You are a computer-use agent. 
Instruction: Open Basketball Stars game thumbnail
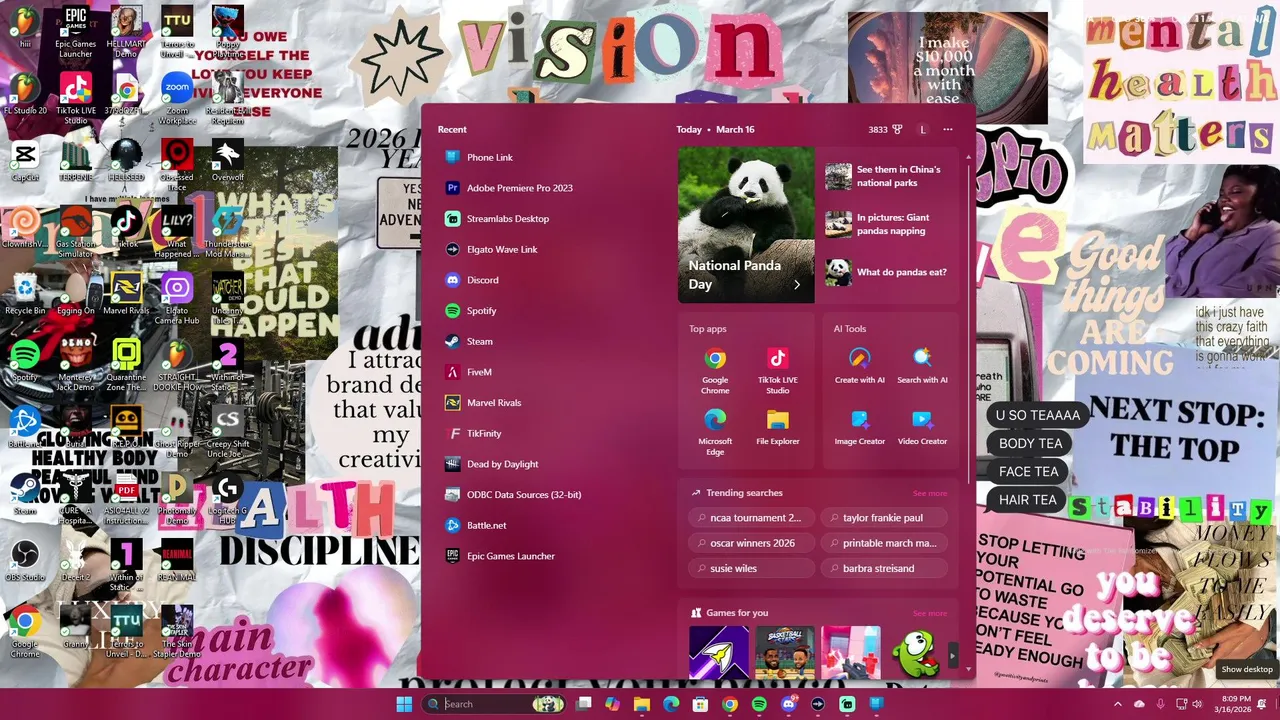coord(785,652)
